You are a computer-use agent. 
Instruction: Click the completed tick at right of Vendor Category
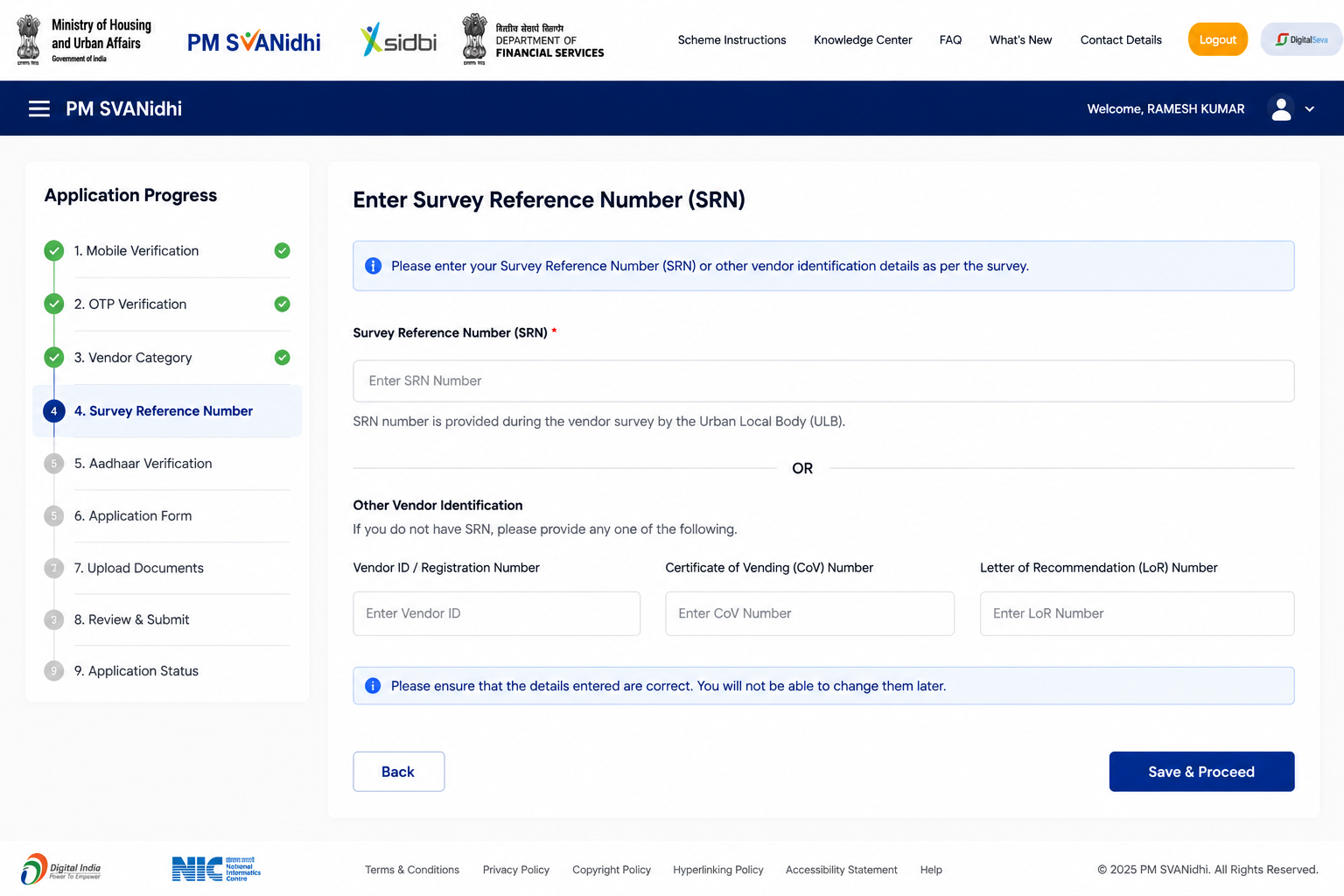[x=282, y=358]
